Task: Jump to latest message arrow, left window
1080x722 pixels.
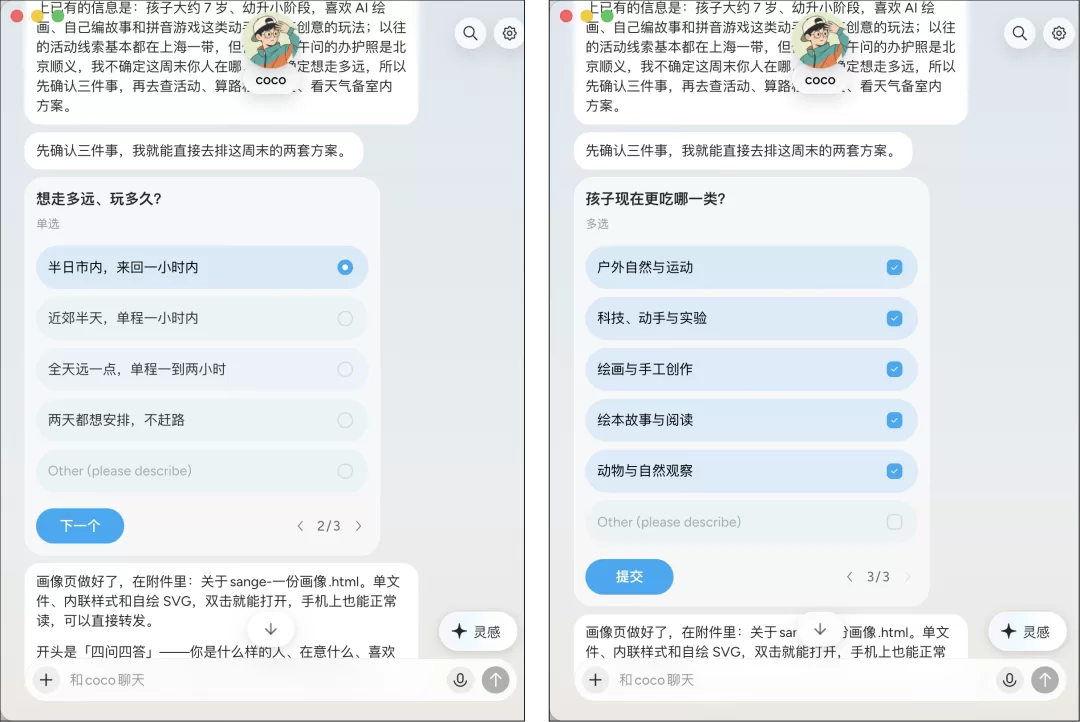Action: pyautogui.click(x=271, y=629)
